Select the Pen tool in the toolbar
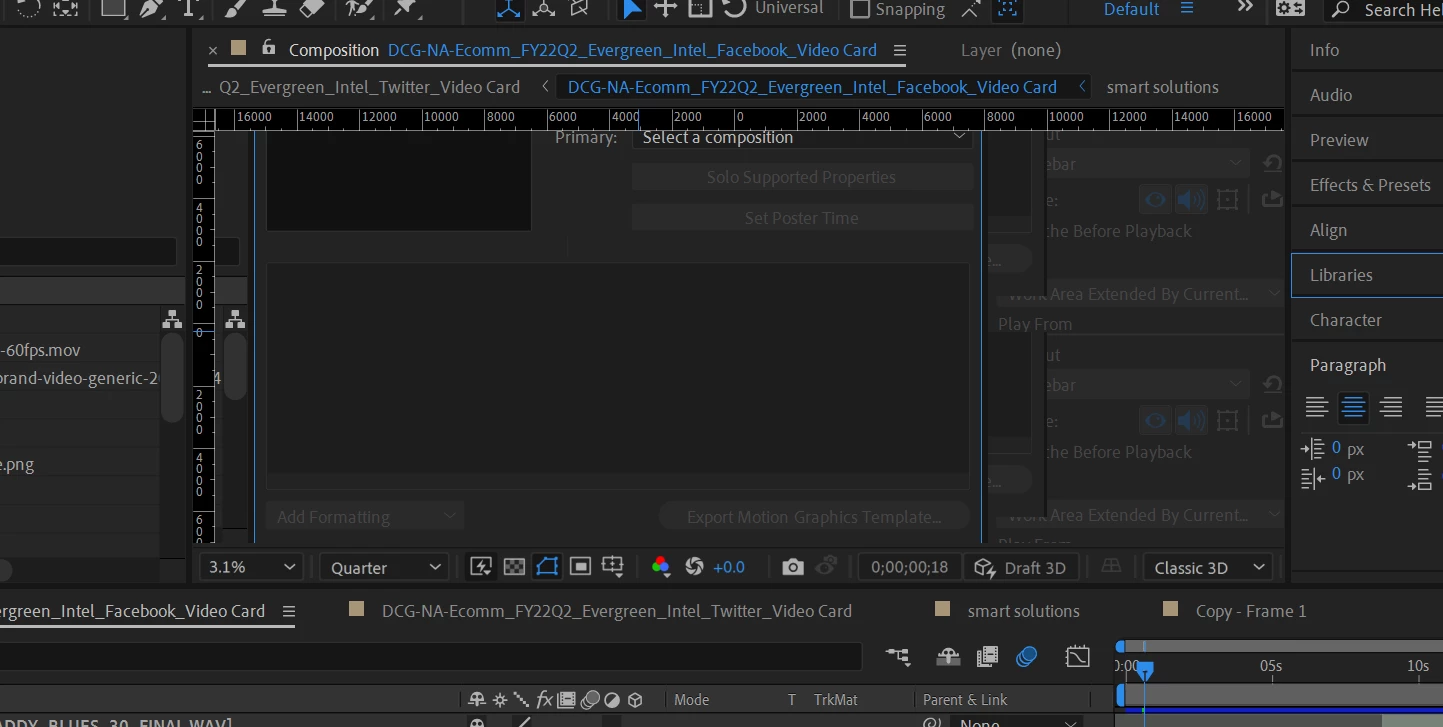 click(151, 8)
